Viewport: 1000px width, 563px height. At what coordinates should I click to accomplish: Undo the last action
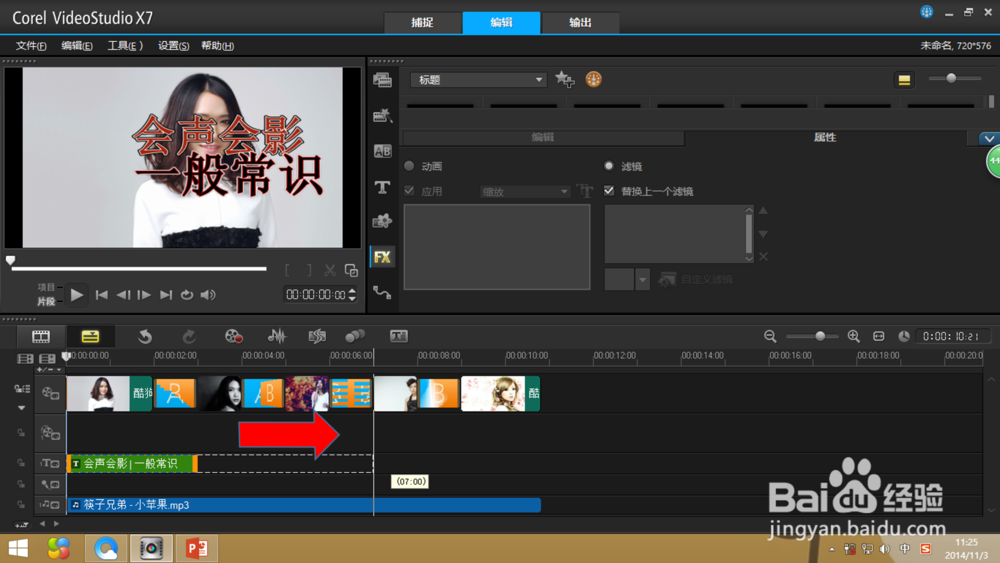coord(145,336)
